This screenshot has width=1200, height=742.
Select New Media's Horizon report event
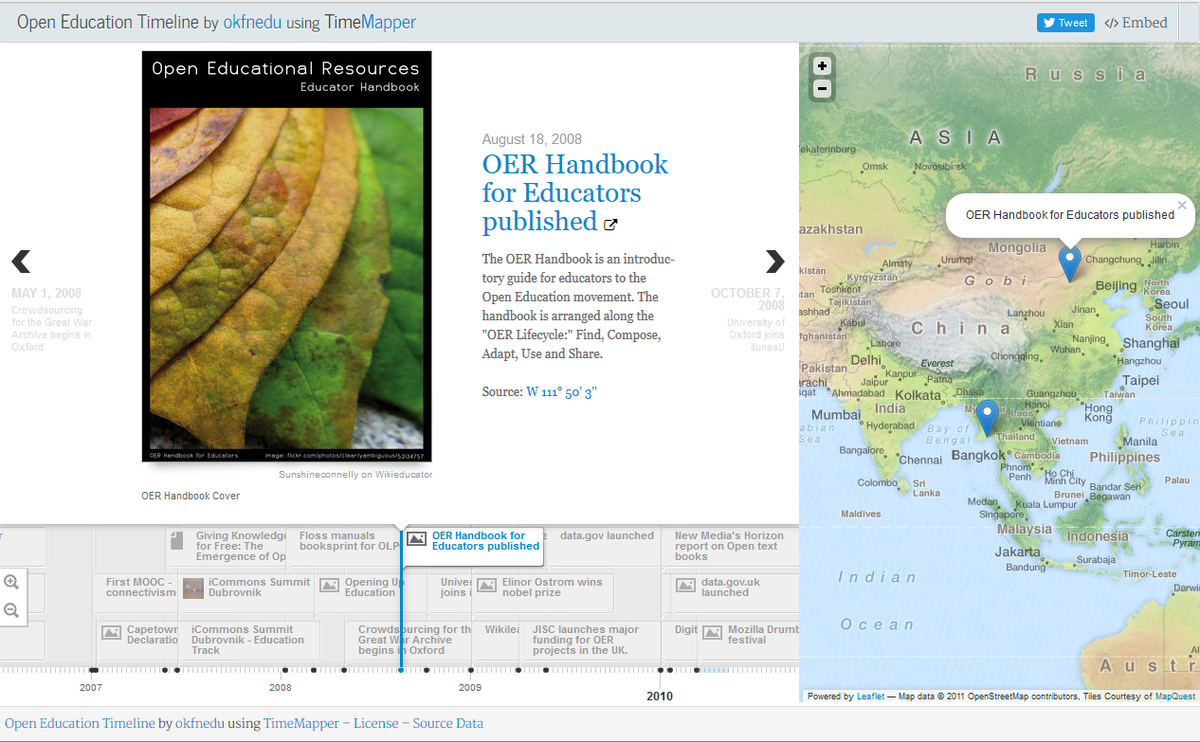[x=729, y=546]
